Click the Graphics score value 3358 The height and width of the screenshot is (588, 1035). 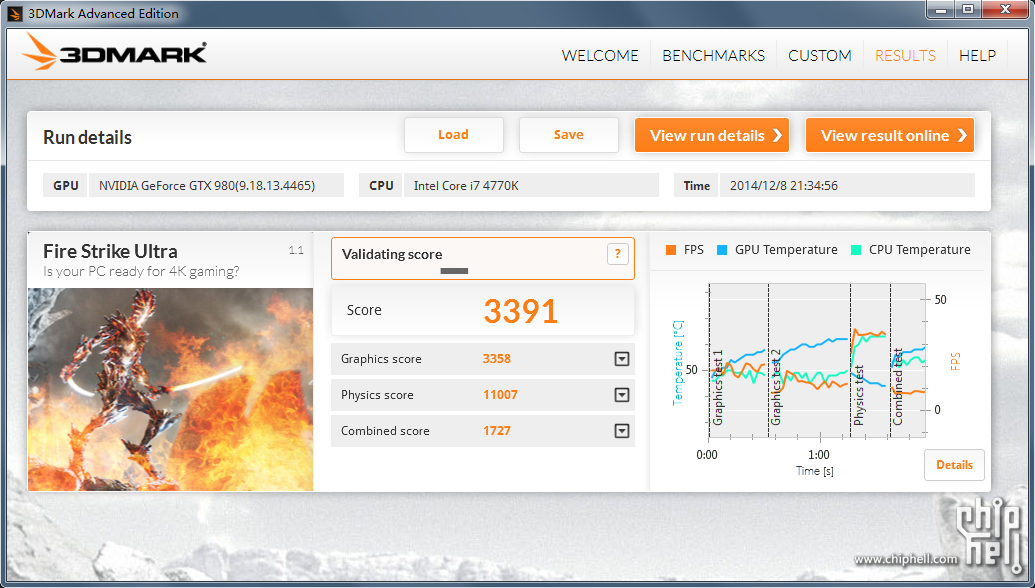(x=496, y=359)
